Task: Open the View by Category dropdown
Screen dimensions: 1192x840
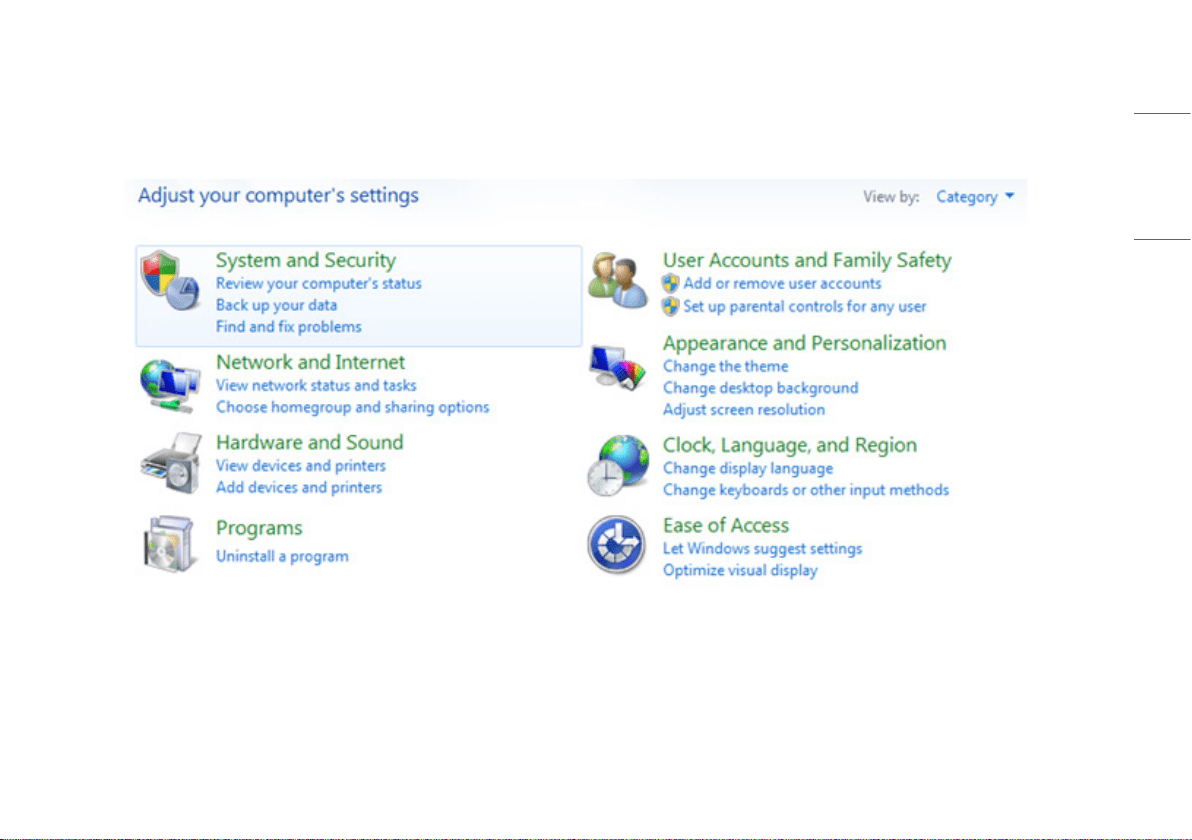Action: 975,197
